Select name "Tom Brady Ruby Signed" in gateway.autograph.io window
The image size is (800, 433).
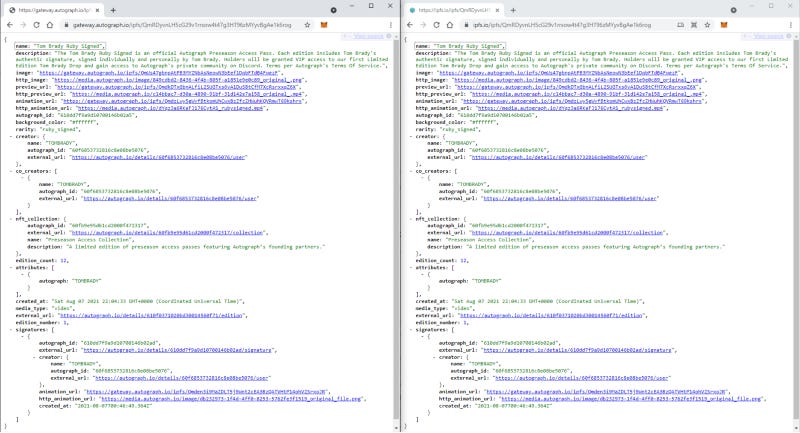[60, 46]
